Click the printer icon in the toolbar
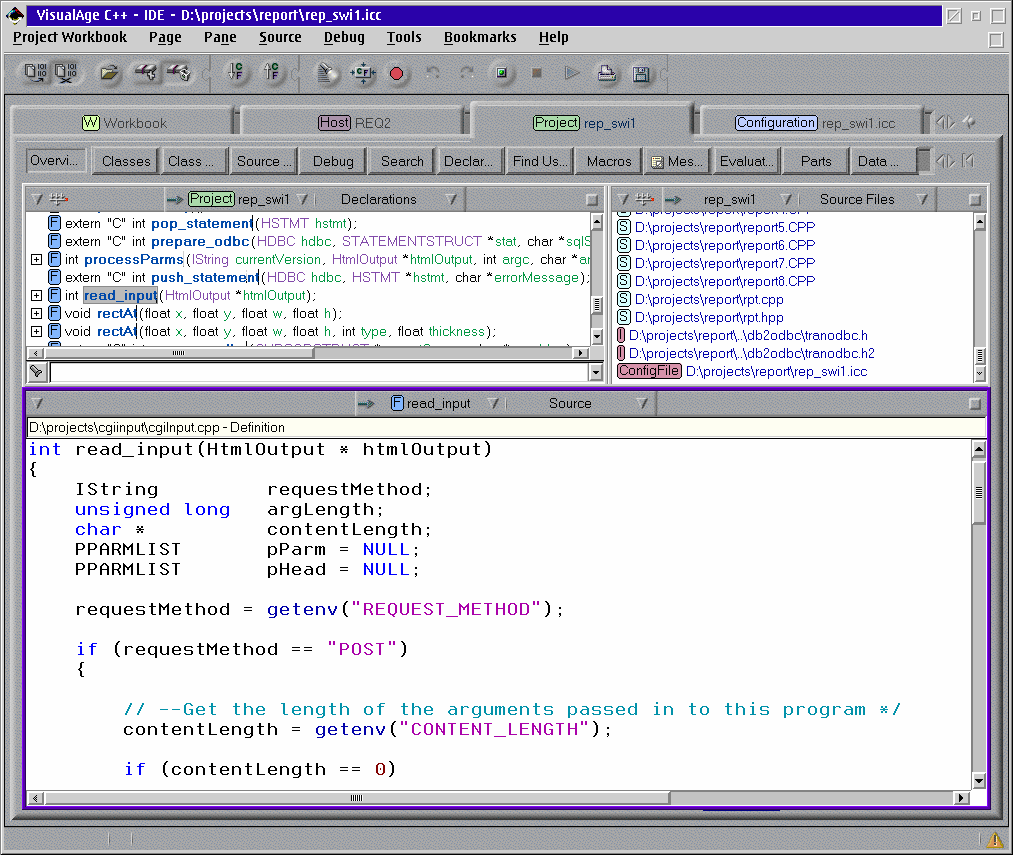 pos(606,73)
